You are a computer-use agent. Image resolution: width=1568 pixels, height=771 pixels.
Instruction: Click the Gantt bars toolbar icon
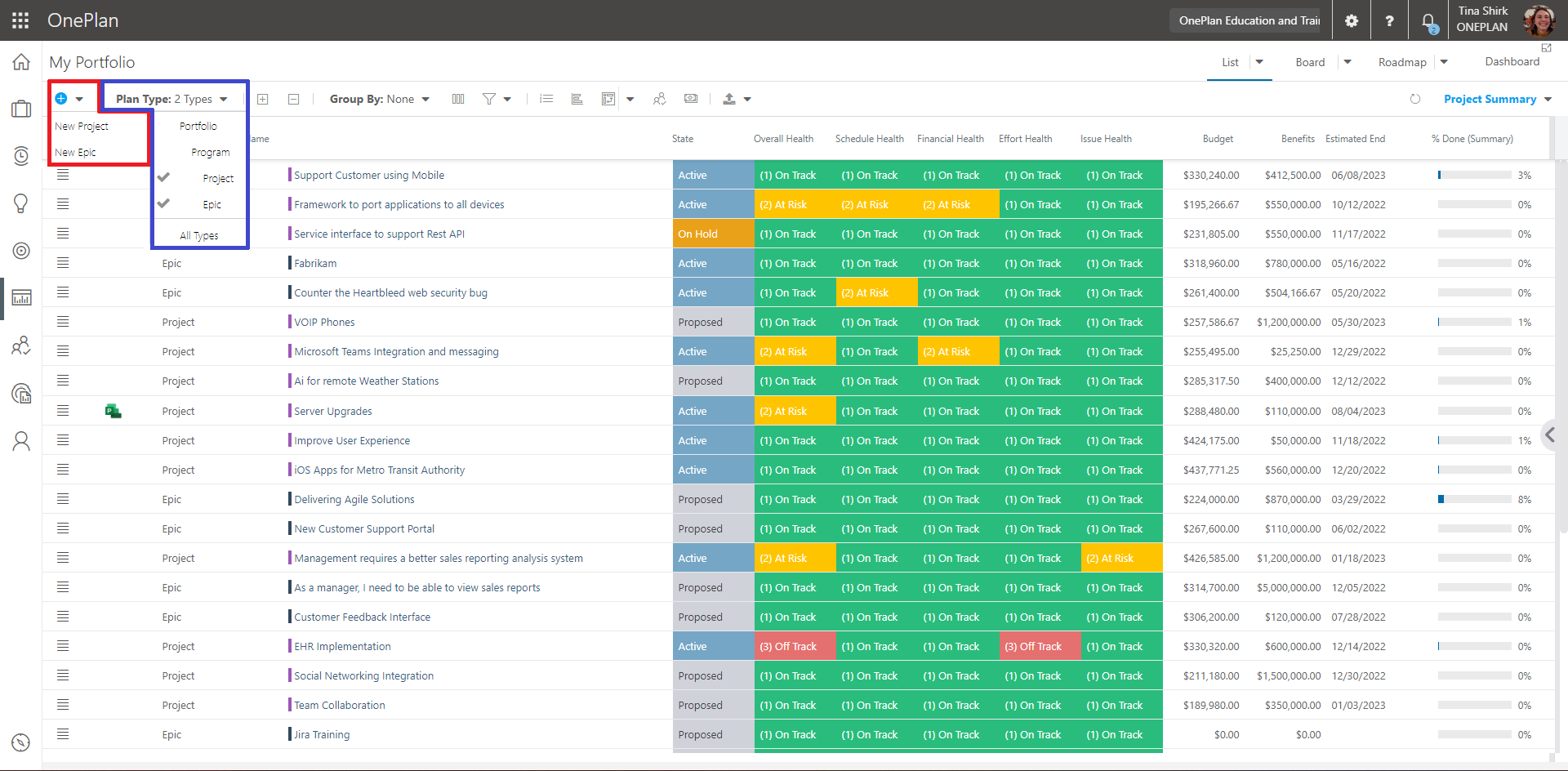pyautogui.click(x=577, y=99)
